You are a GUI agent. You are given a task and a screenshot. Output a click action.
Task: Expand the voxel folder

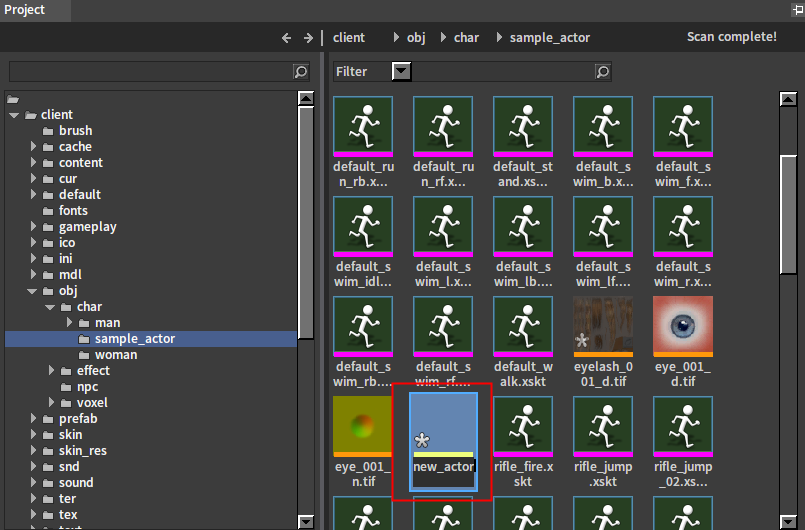point(51,403)
